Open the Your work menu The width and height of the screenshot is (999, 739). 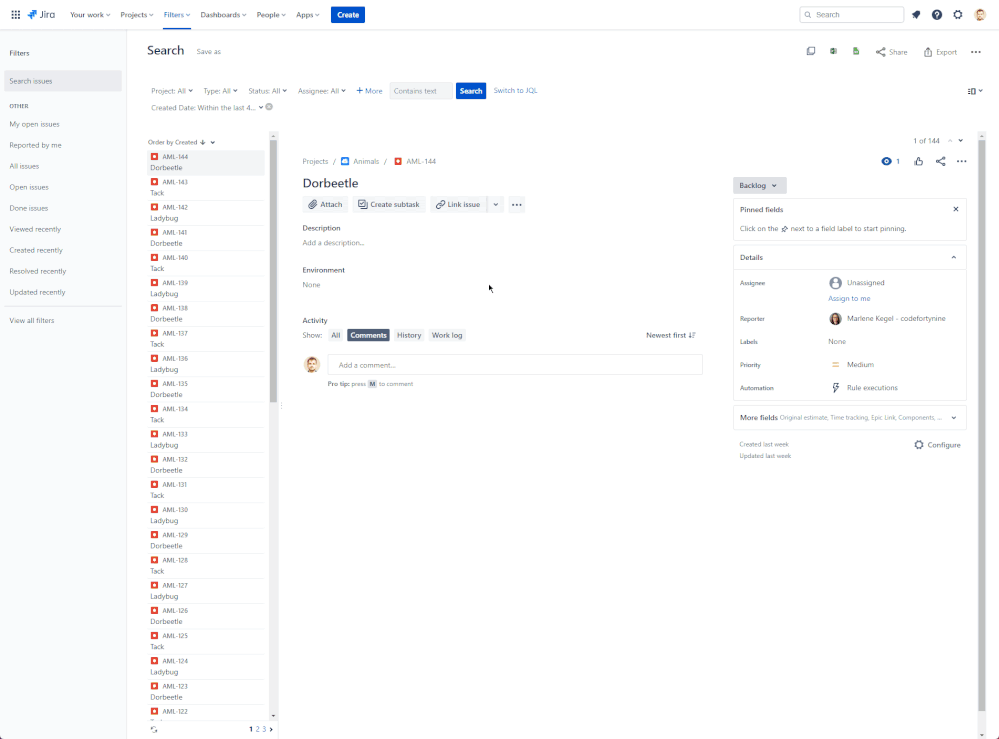[x=90, y=15]
